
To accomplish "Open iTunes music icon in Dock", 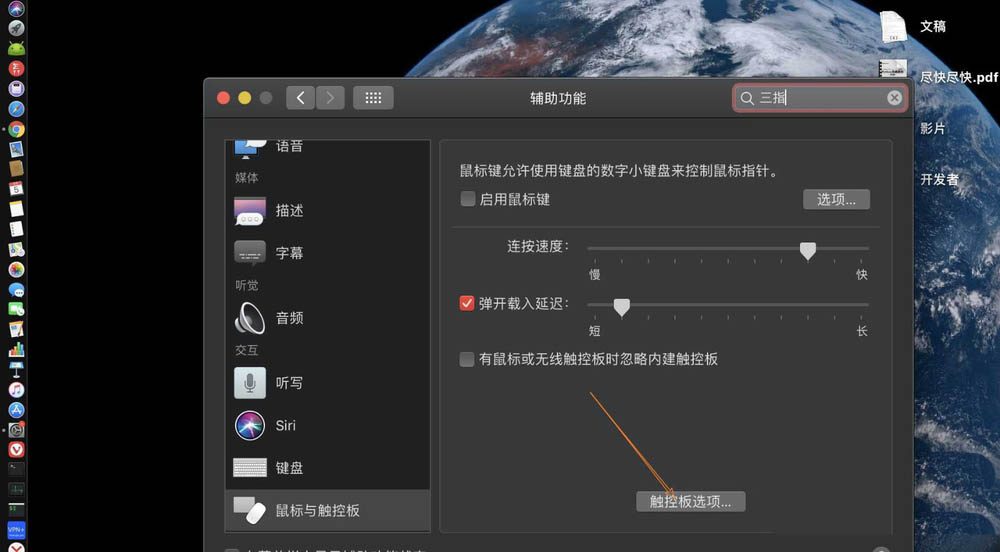I will tap(16, 389).
